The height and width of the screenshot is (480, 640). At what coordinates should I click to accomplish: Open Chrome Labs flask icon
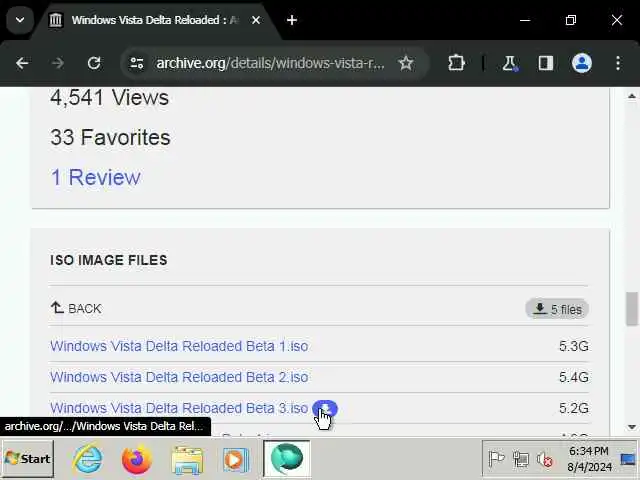click(510, 63)
